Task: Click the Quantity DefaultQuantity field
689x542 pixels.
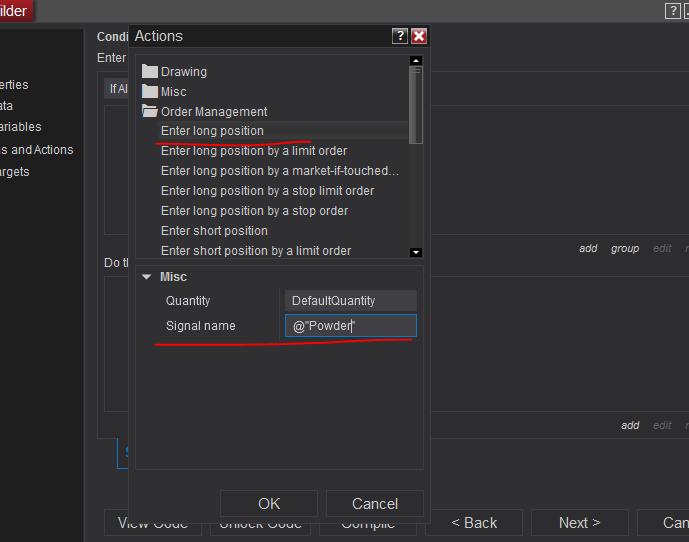Action: [x=350, y=301]
